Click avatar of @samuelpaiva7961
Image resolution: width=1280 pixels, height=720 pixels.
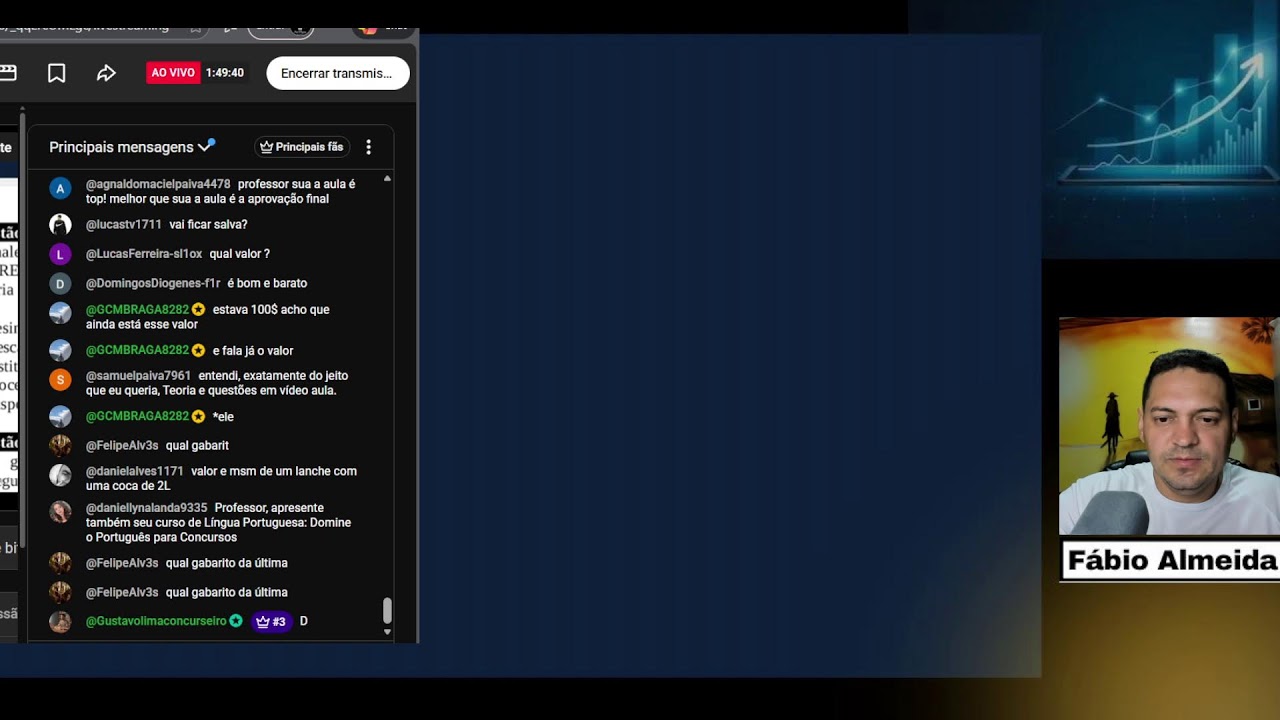[x=60, y=379]
